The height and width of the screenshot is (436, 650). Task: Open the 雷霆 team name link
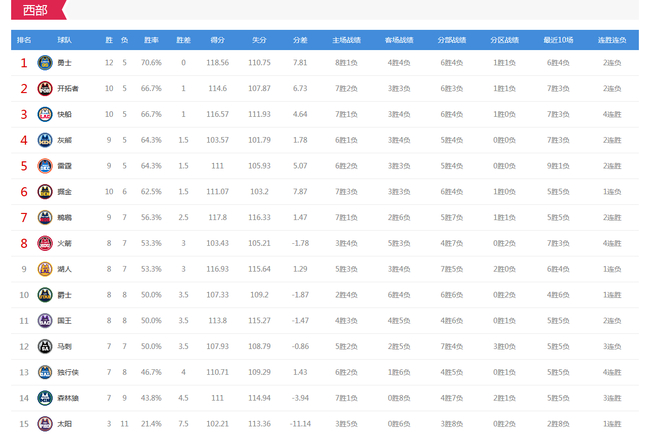pos(64,166)
